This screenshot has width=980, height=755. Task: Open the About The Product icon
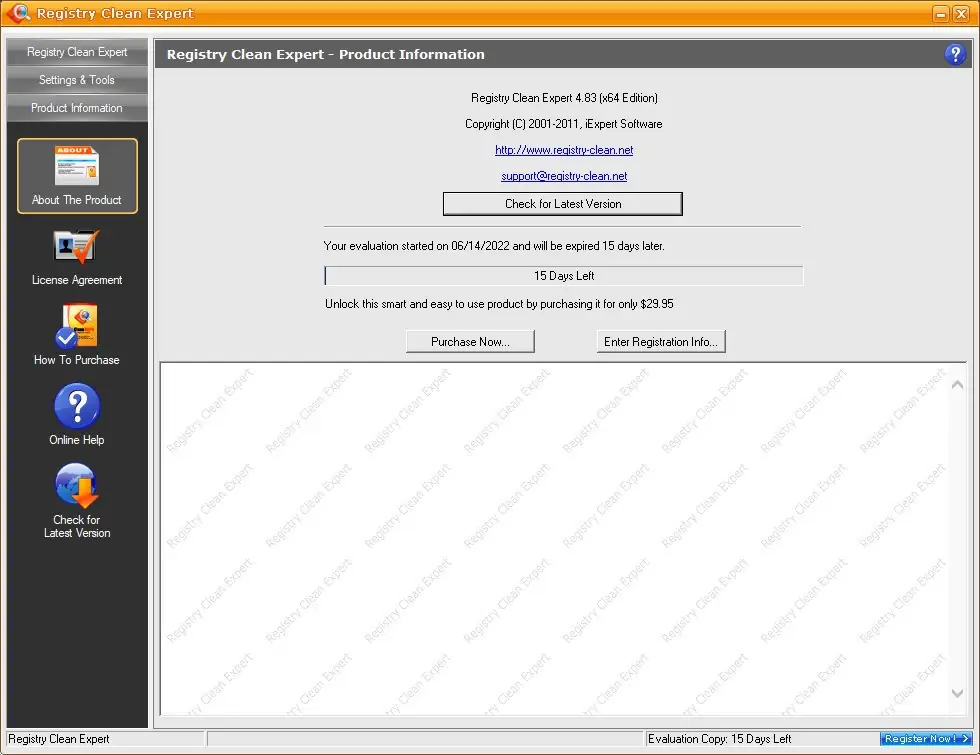(77, 176)
